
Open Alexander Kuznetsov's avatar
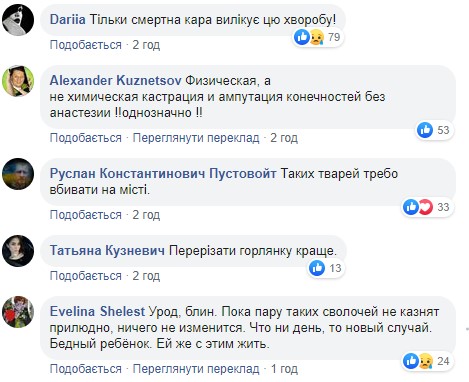point(18,81)
